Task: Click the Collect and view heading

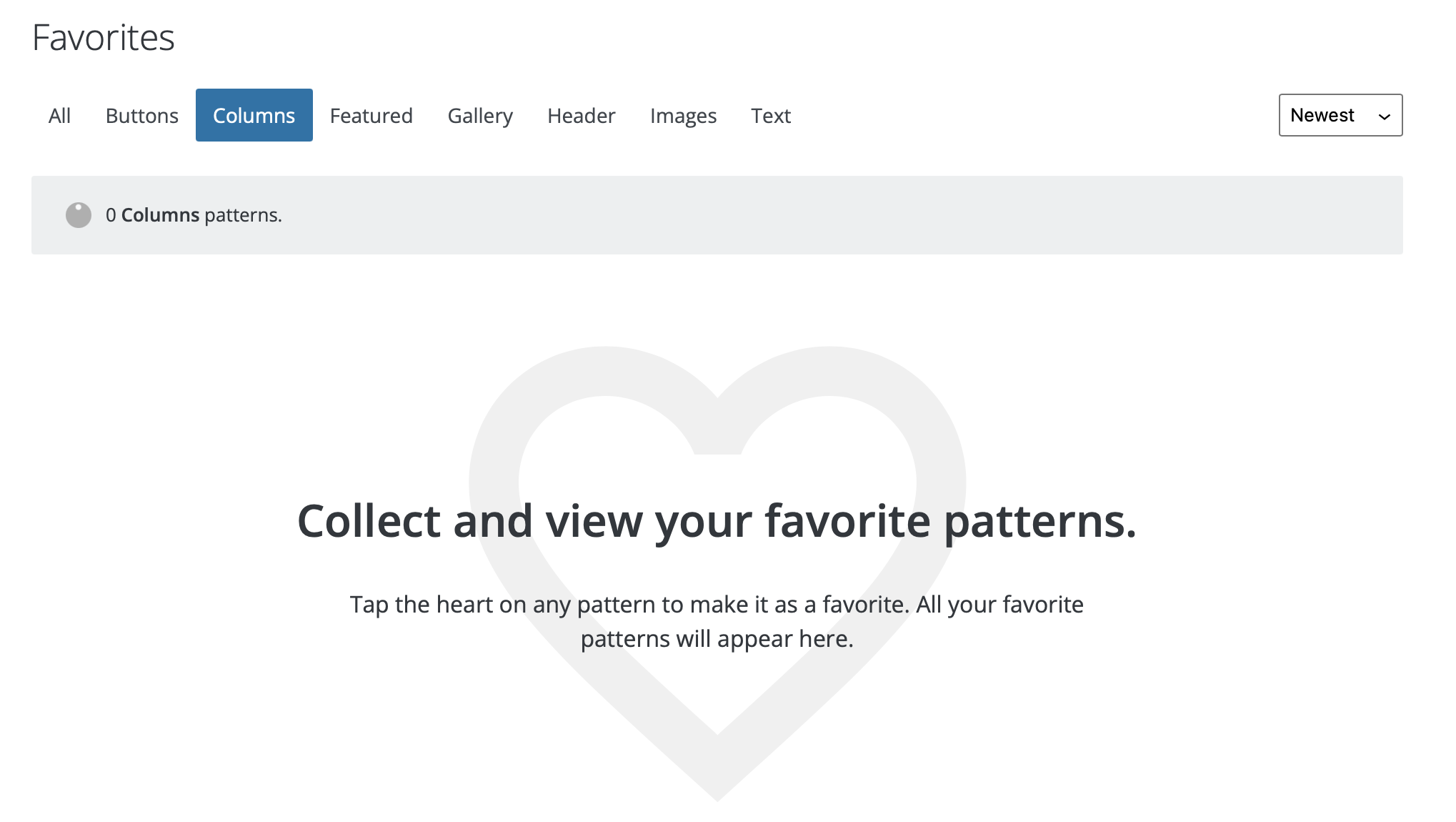Action: tap(717, 520)
